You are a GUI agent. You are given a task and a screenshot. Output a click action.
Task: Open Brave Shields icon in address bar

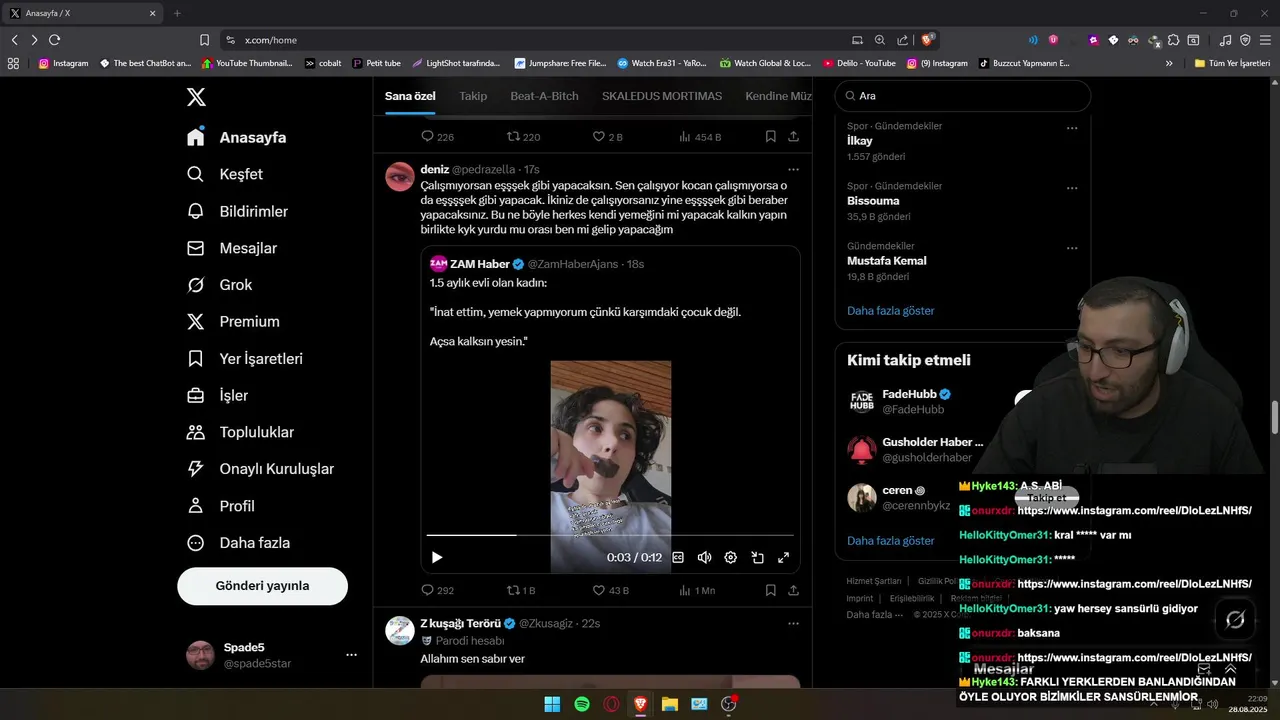(x=928, y=40)
